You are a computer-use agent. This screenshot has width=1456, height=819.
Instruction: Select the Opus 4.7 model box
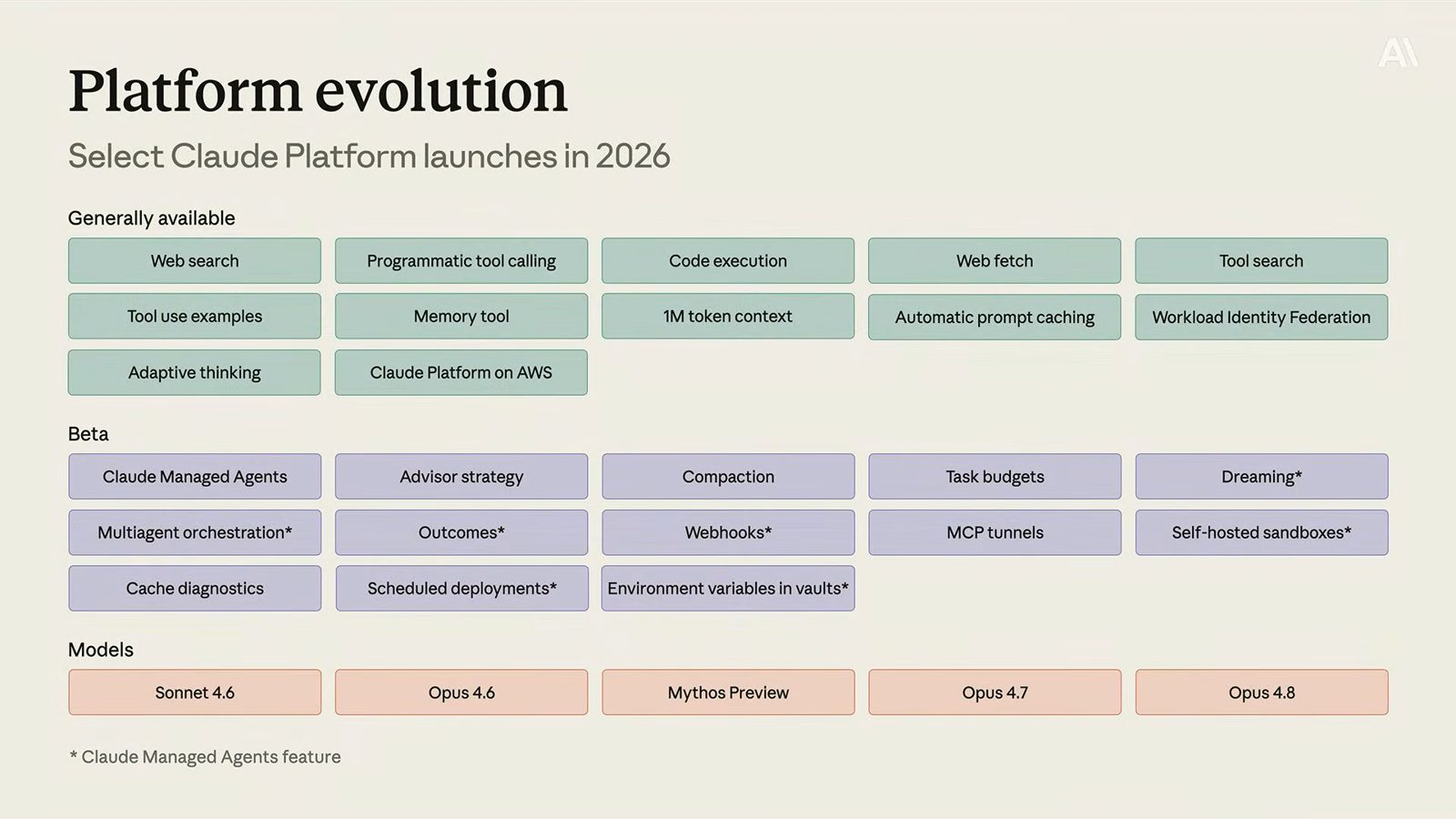[x=995, y=693]
